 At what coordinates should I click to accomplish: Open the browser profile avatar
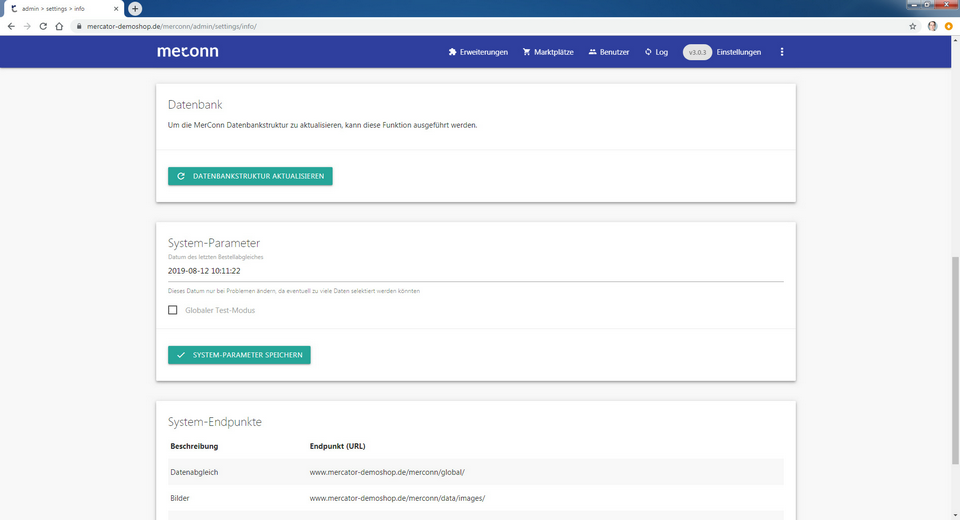pyautogui.click(x=932, y=26)
